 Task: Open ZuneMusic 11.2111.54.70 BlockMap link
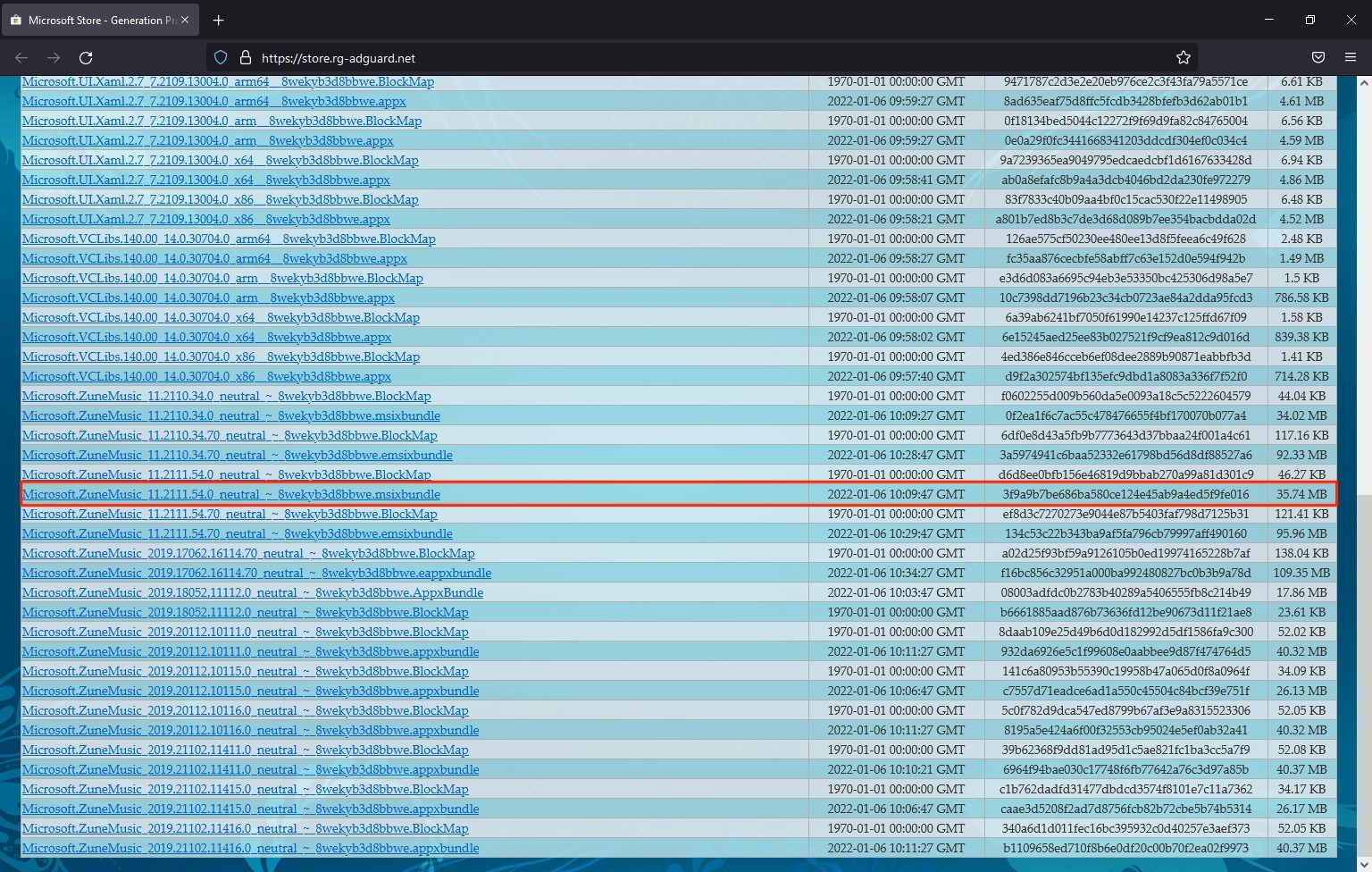(230, 514)
